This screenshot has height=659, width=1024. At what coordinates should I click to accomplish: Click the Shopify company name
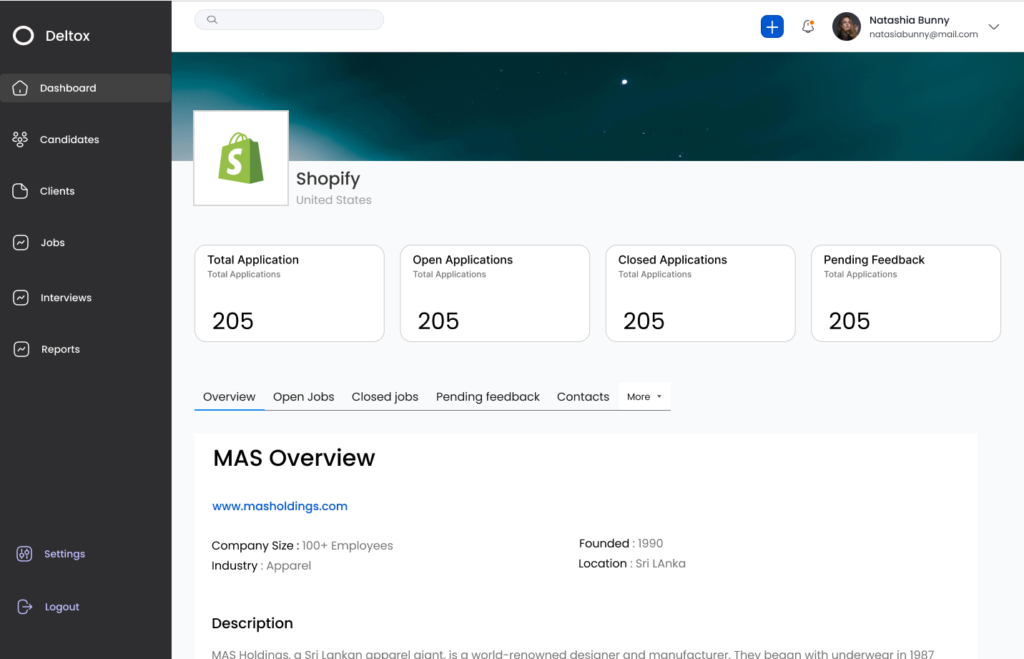tap(328, 178)
